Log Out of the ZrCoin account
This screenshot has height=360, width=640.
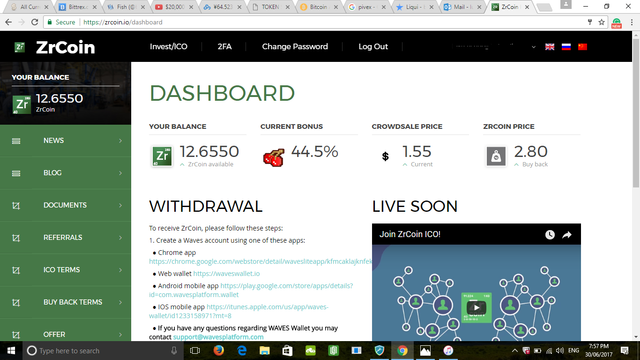373,47
